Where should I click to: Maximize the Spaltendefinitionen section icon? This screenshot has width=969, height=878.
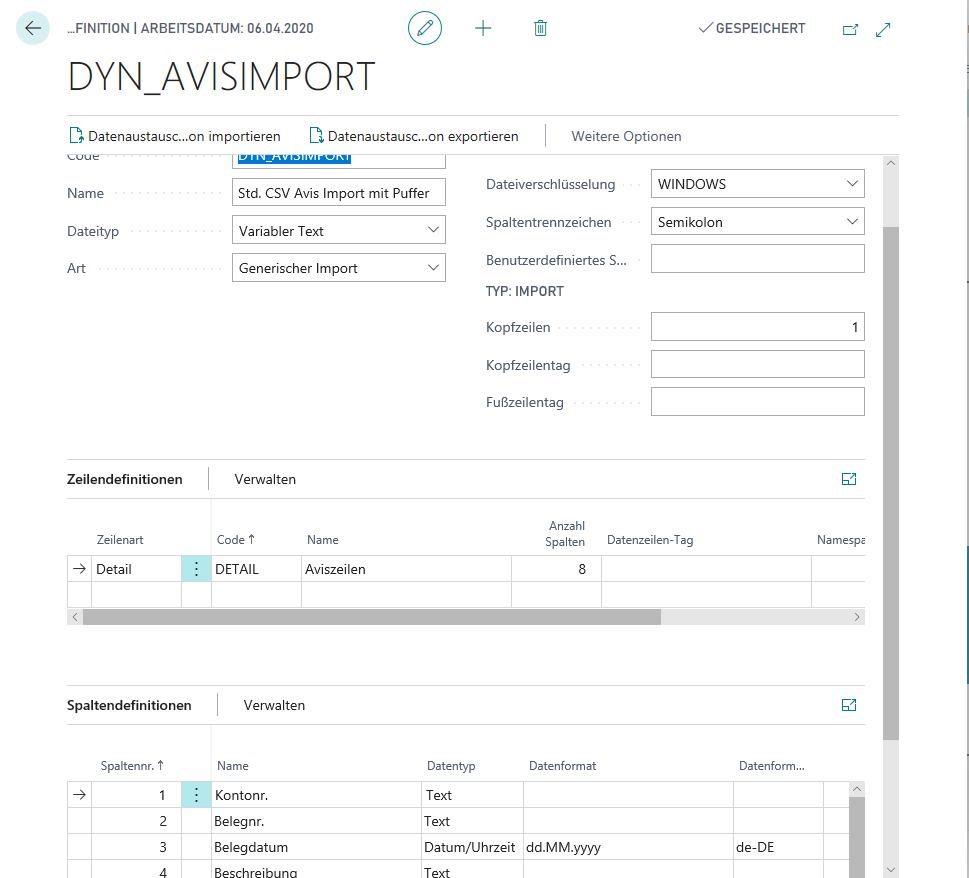coord(849,705)
